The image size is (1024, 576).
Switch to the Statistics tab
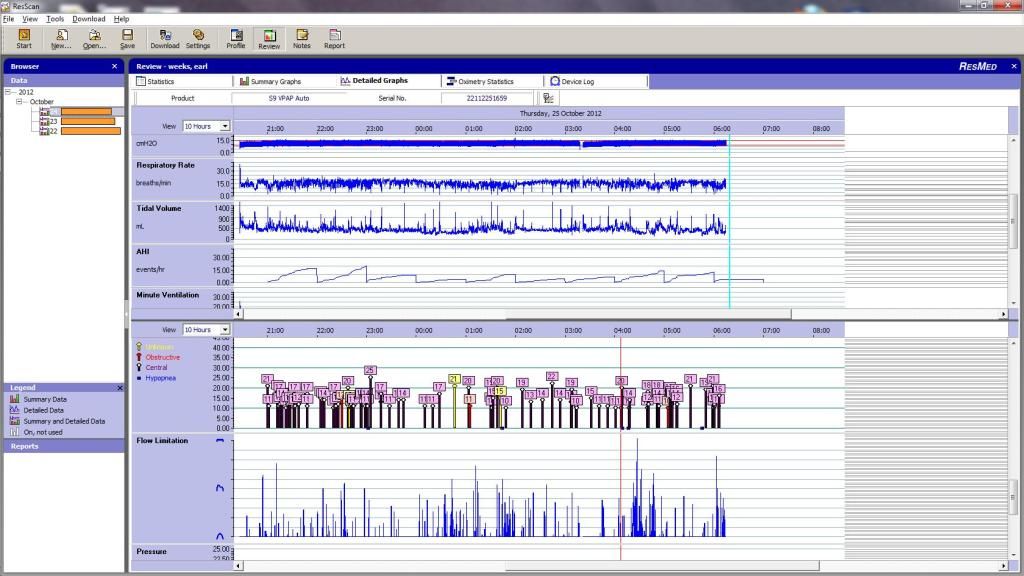(183, 82)
